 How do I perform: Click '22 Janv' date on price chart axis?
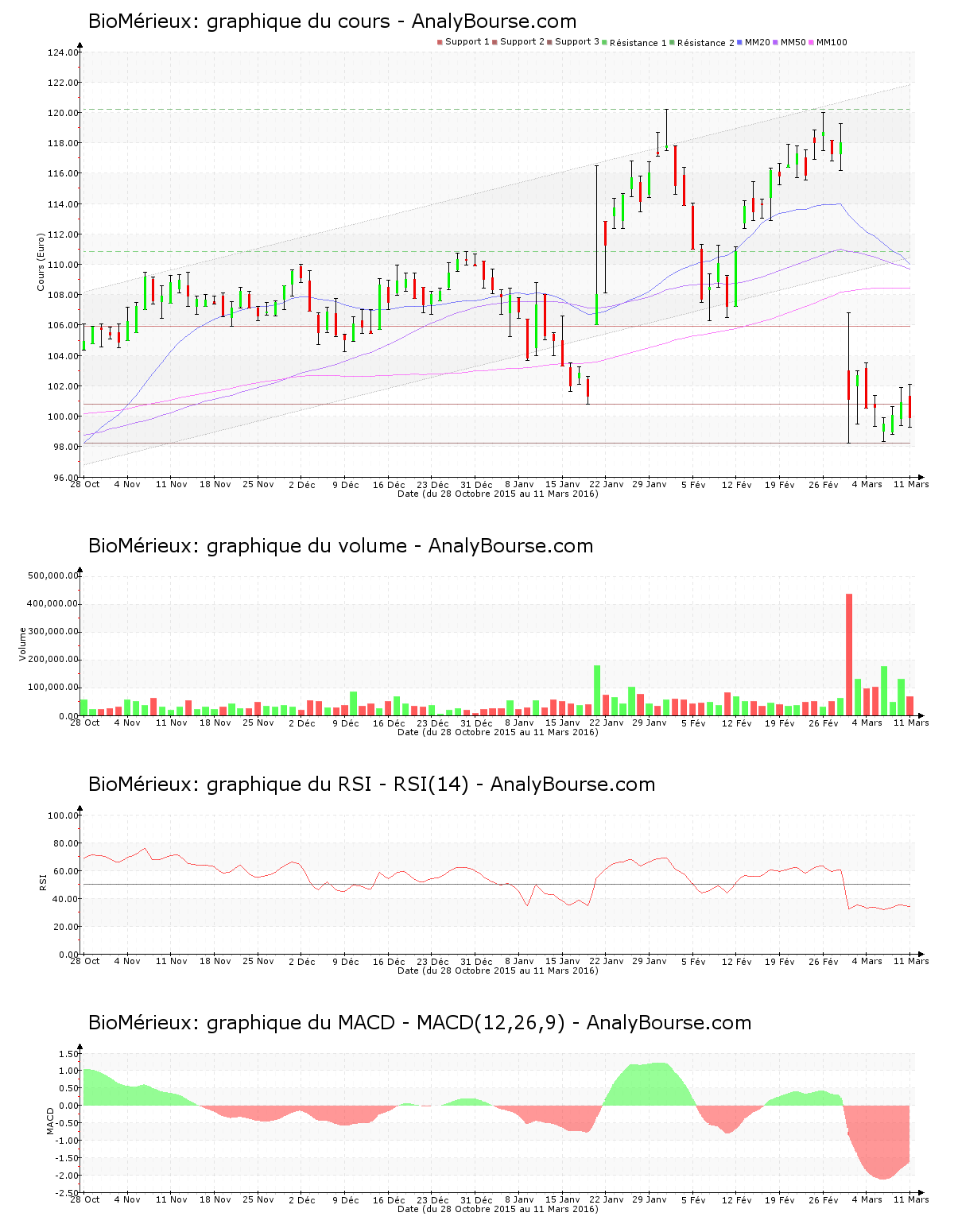(x=607, y=485)
